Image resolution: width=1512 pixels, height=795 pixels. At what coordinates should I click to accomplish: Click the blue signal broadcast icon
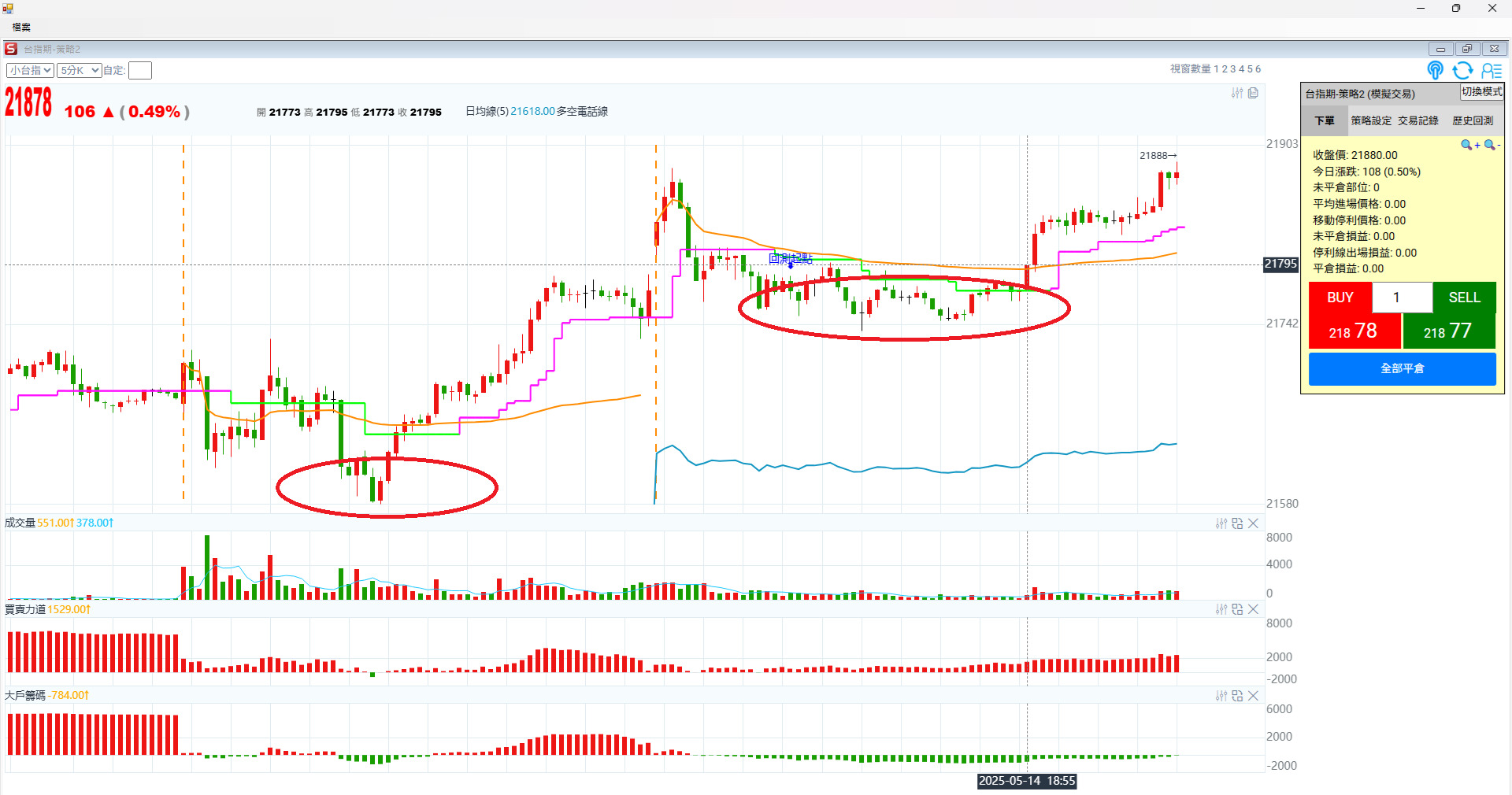coord(1435,71)
